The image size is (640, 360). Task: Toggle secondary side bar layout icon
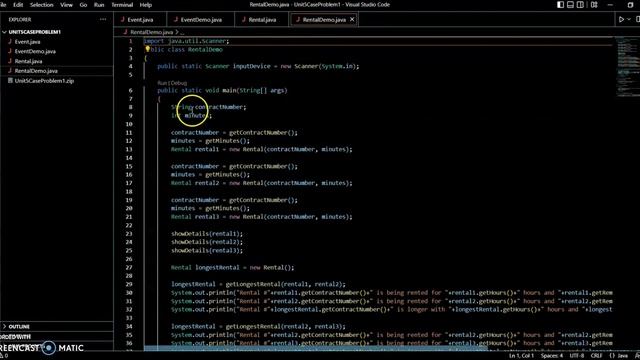point(580,5)
